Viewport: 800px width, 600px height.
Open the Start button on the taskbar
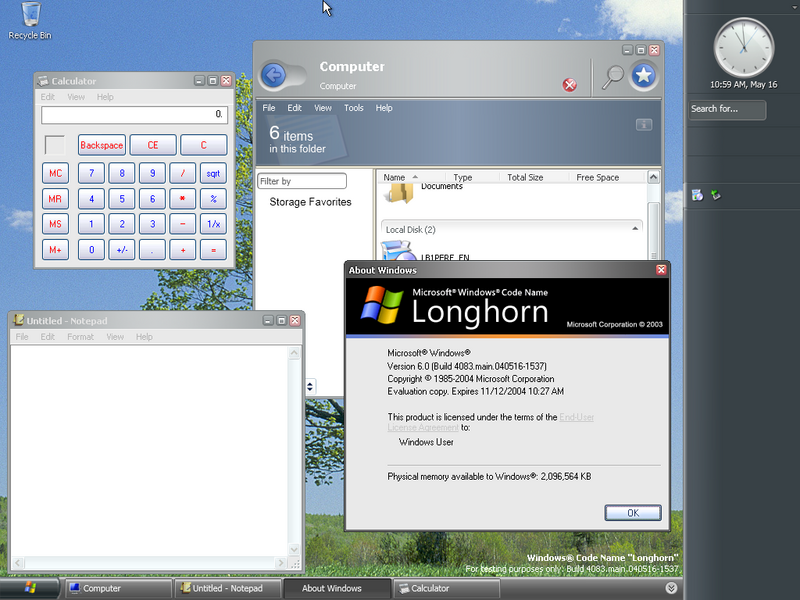point(30,588)
